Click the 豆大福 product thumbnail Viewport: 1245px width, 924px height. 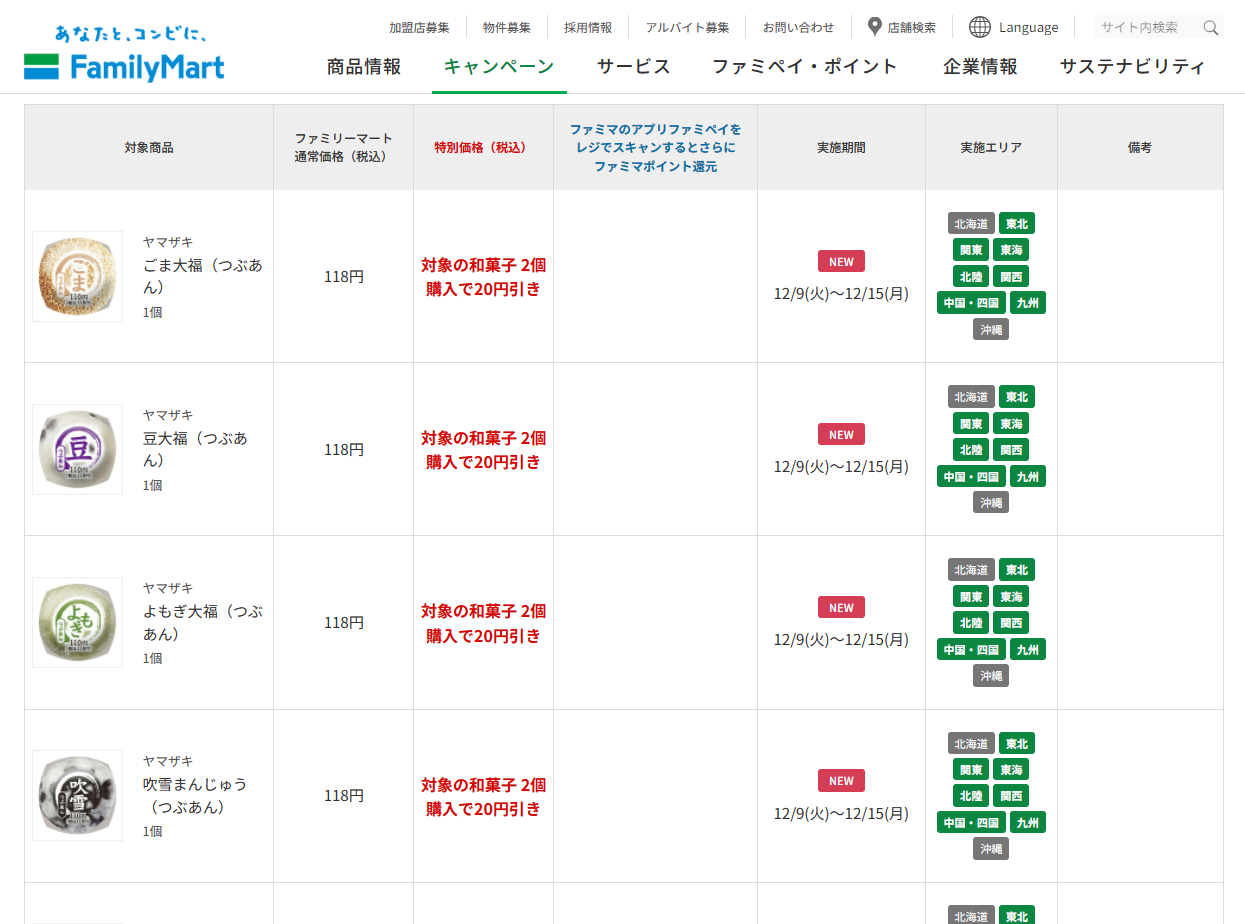[77, 450]
